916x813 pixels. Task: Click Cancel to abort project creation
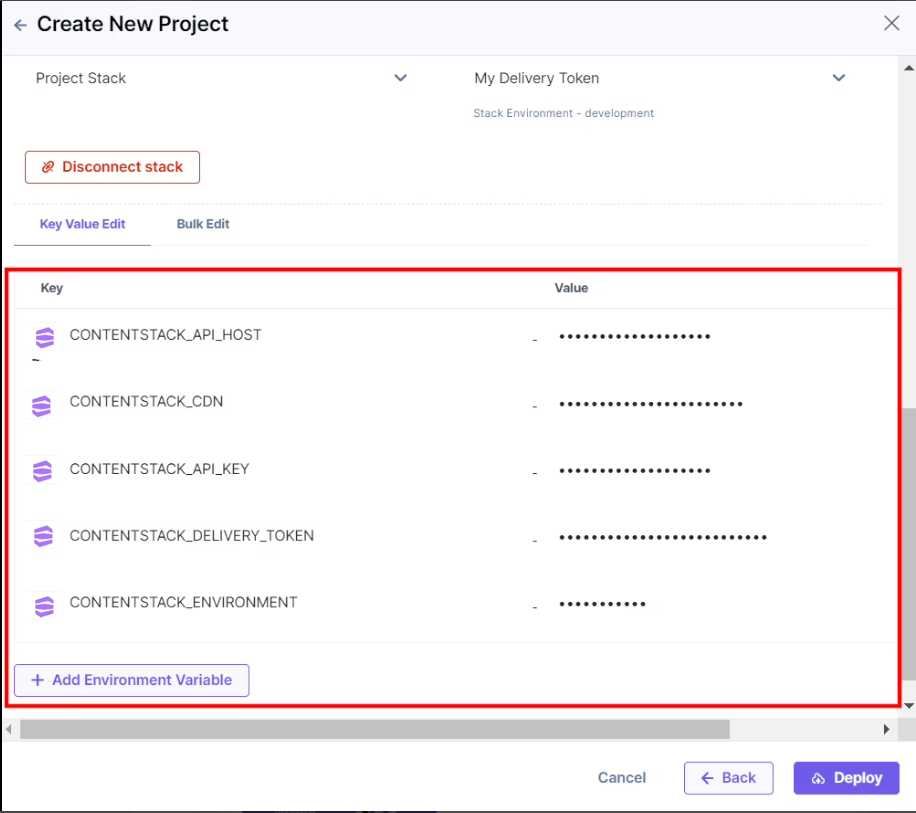622,778
